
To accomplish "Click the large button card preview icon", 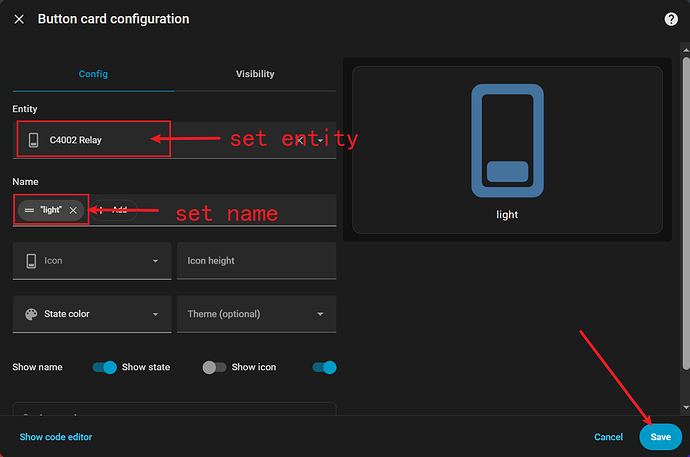I will 507,142.
